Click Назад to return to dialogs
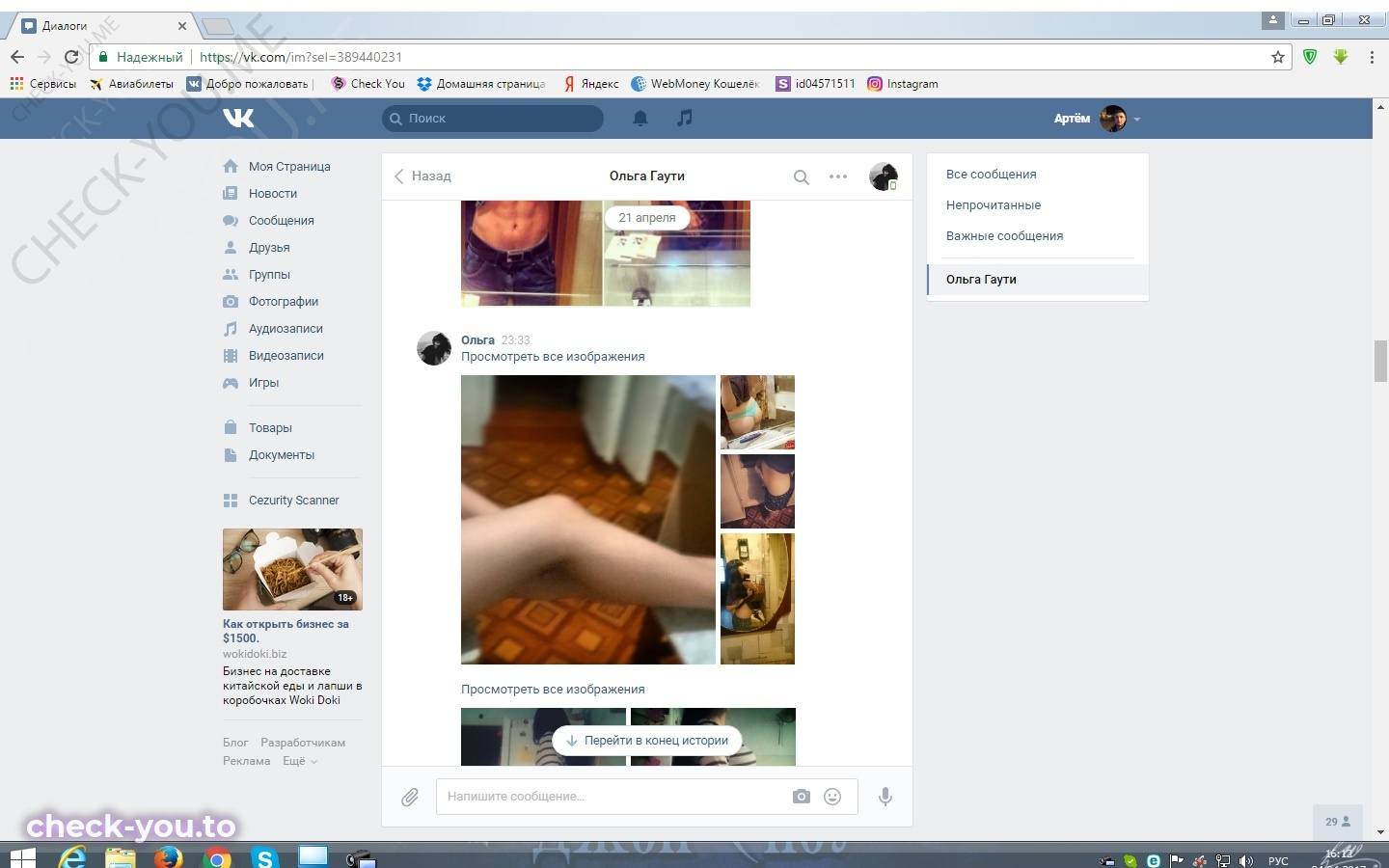 422,176
